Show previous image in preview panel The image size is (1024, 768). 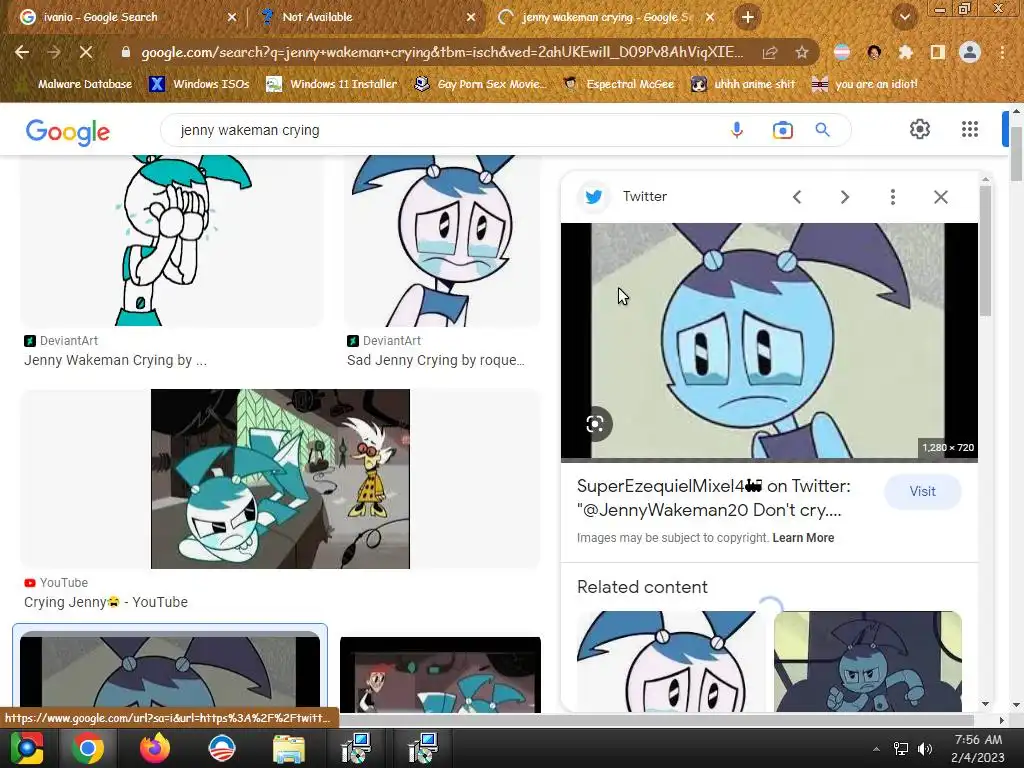click(797, 197)
